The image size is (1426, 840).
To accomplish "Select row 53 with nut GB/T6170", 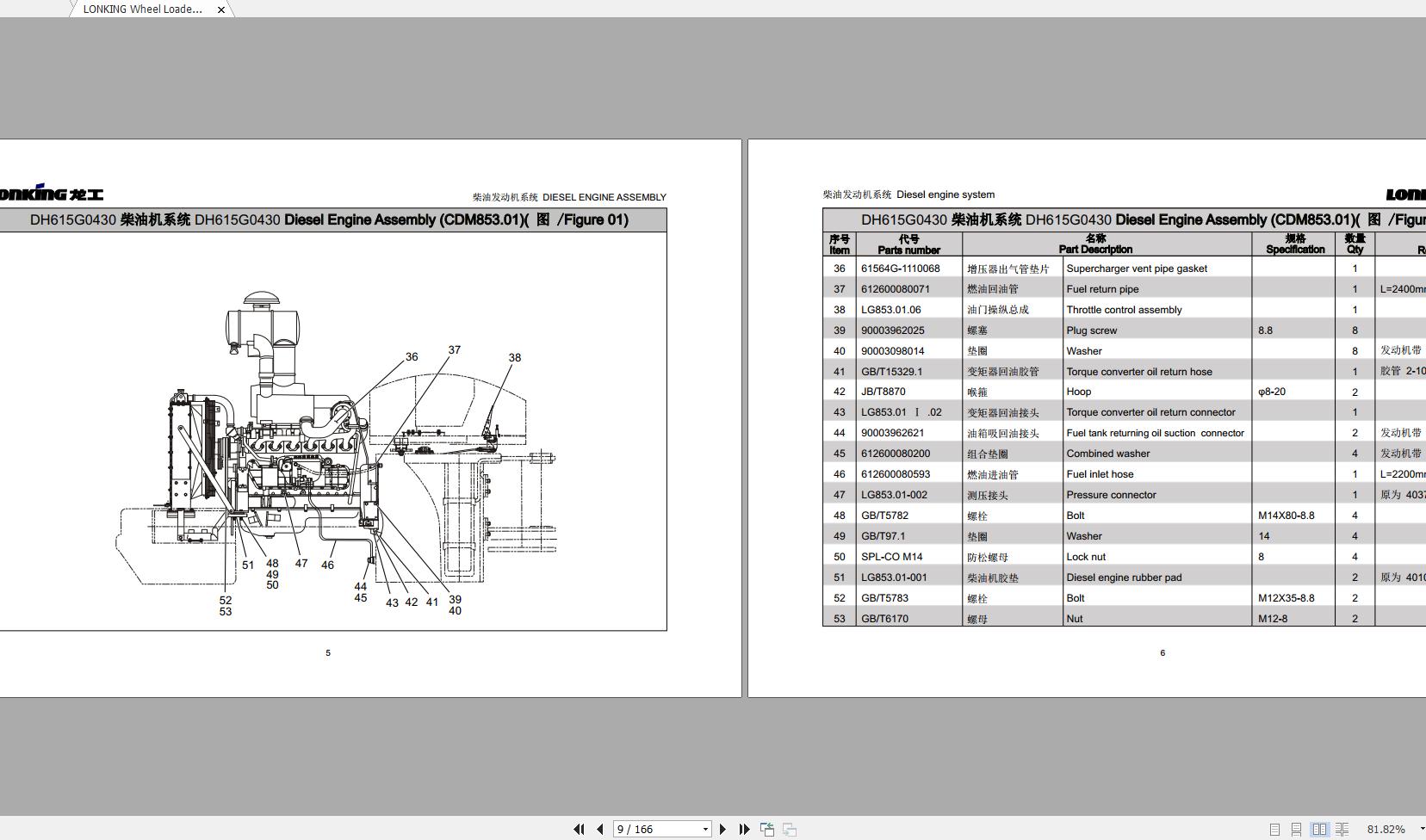I will point(1076,618).
